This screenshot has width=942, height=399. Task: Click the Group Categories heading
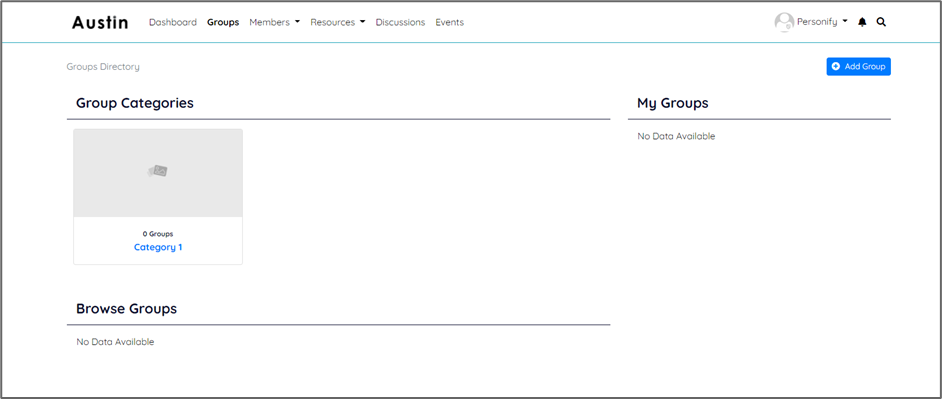tap(135, 103)
